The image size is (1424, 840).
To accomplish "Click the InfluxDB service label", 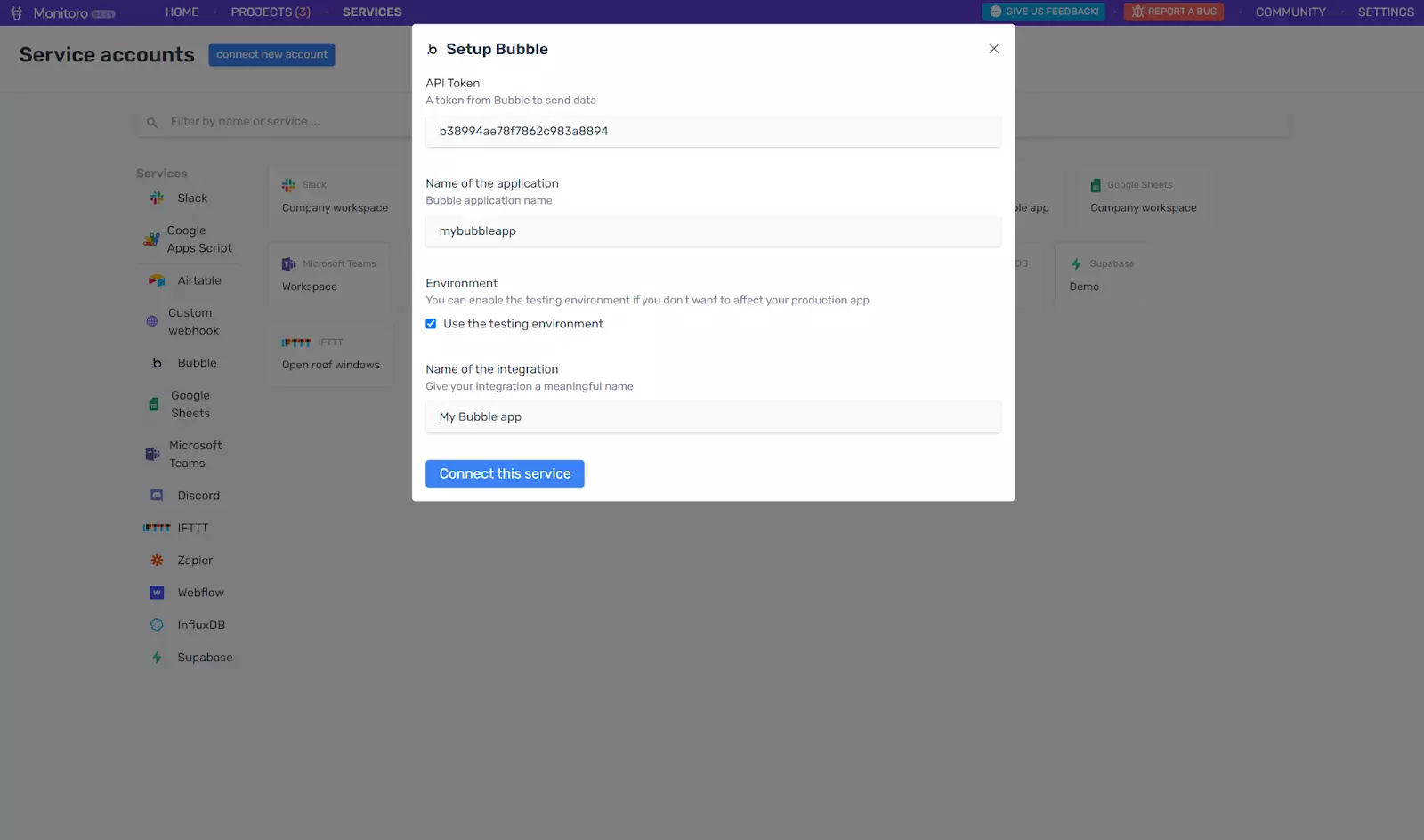I will click(x=201, y=625).
